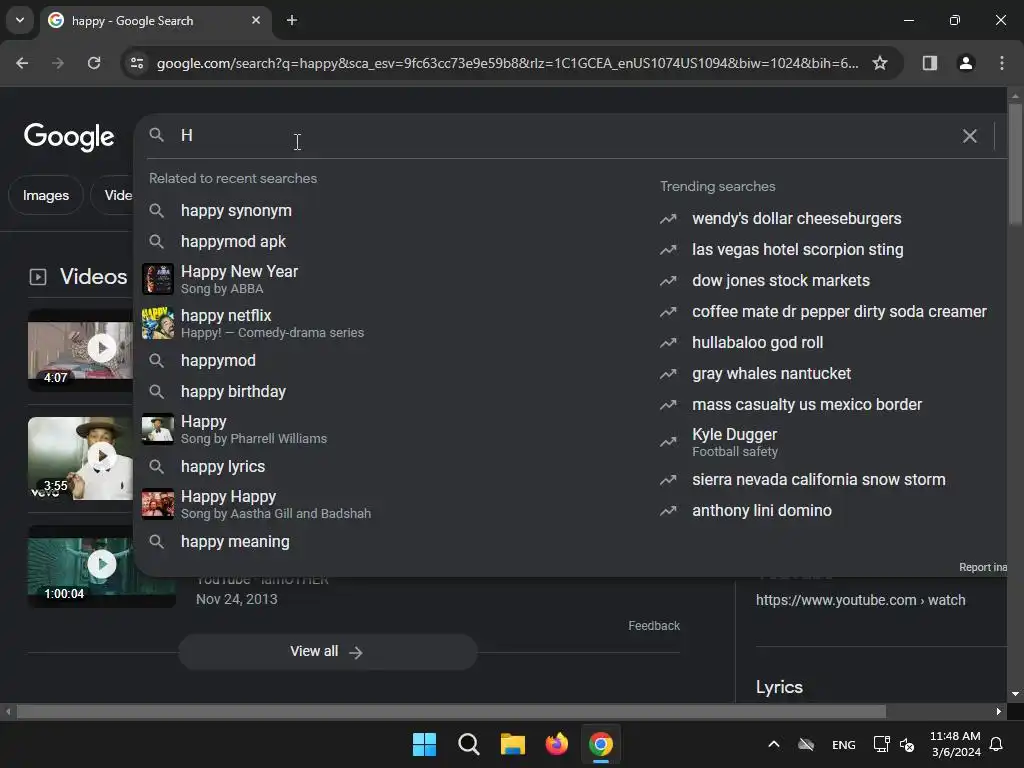Select trending gray whales nantucket

click(x=771, y=374)
